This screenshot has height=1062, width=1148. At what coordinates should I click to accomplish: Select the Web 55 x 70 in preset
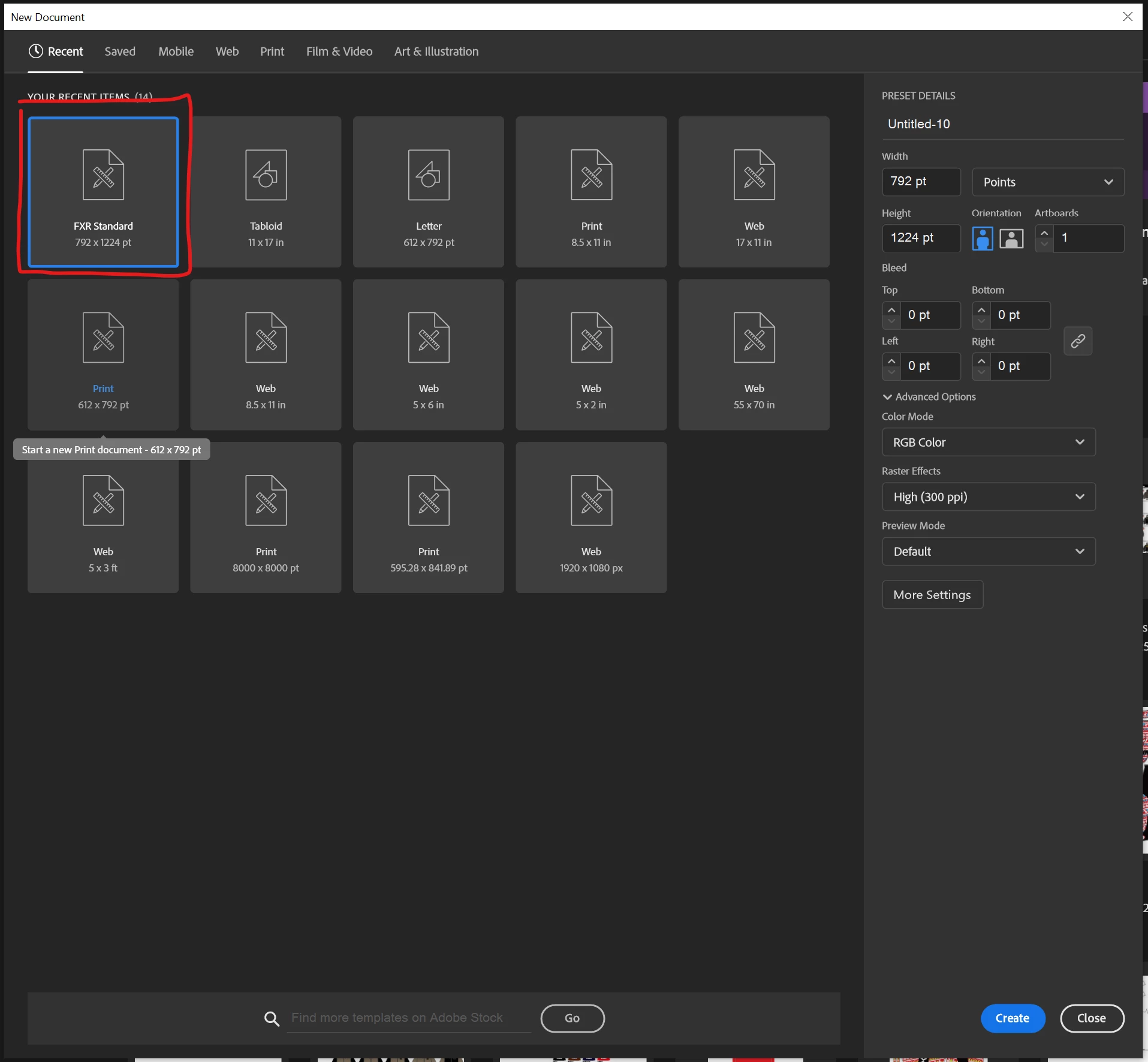pos(754,354)
